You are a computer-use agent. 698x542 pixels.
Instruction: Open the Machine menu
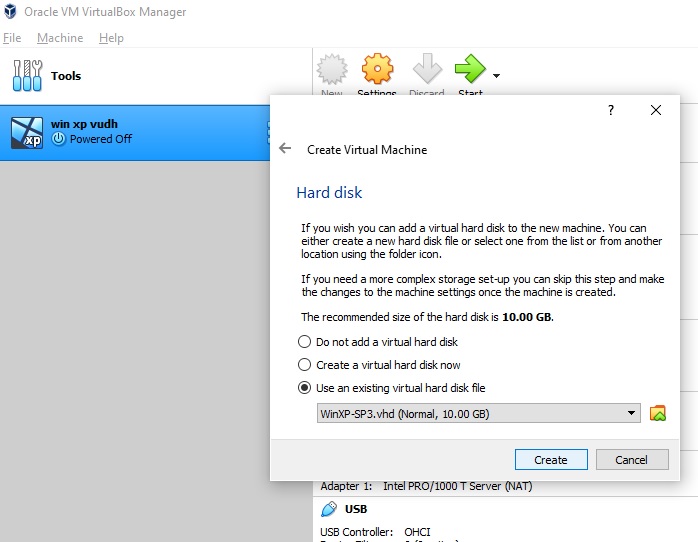[x=60, y=38]
